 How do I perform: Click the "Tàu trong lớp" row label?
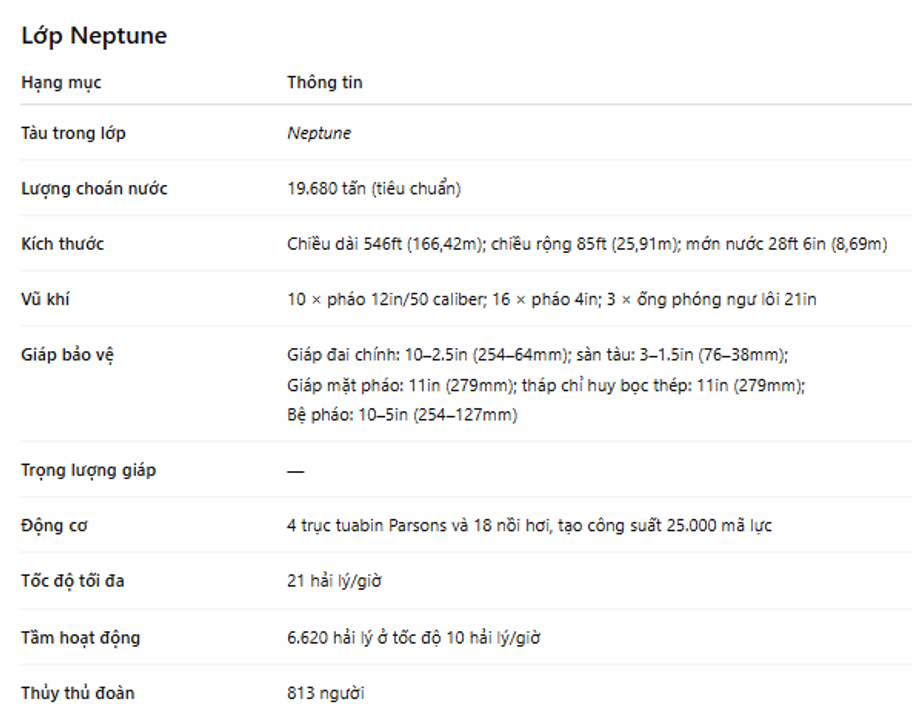tap(73, 133)
